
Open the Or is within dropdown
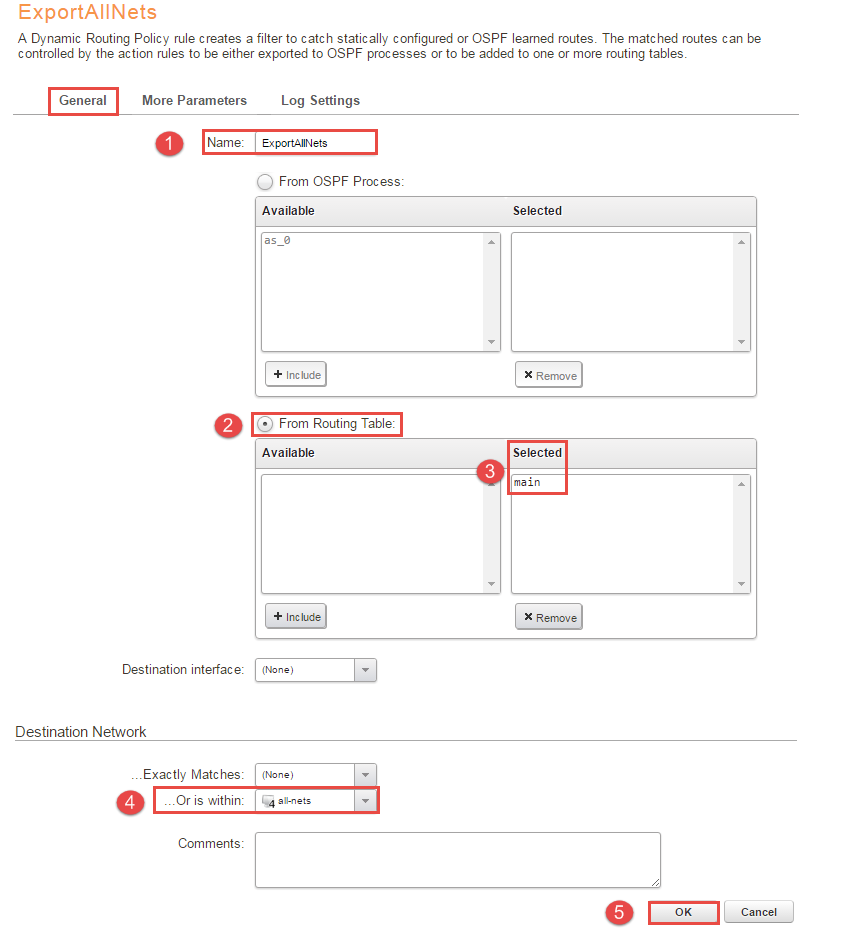coord(316,801)
